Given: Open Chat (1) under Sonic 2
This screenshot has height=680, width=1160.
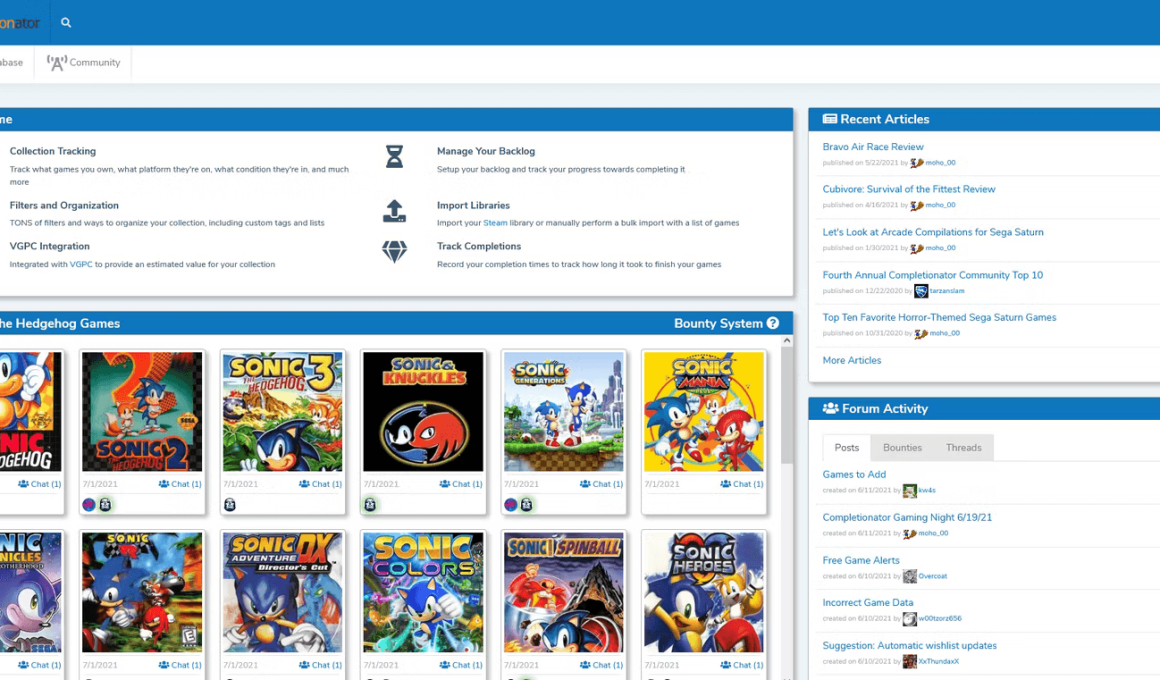Looking at the screenshot, I should [180, 484].
